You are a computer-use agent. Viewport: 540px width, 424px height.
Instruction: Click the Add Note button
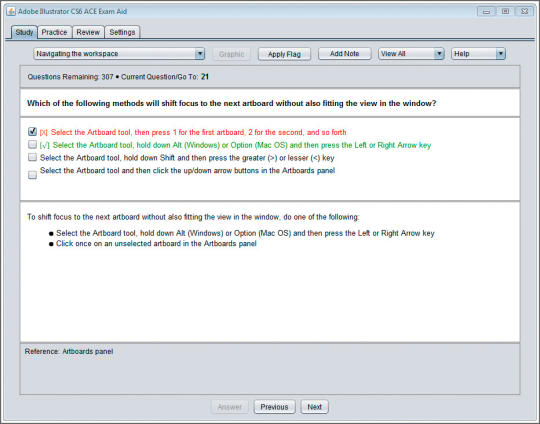pos(344,54)
